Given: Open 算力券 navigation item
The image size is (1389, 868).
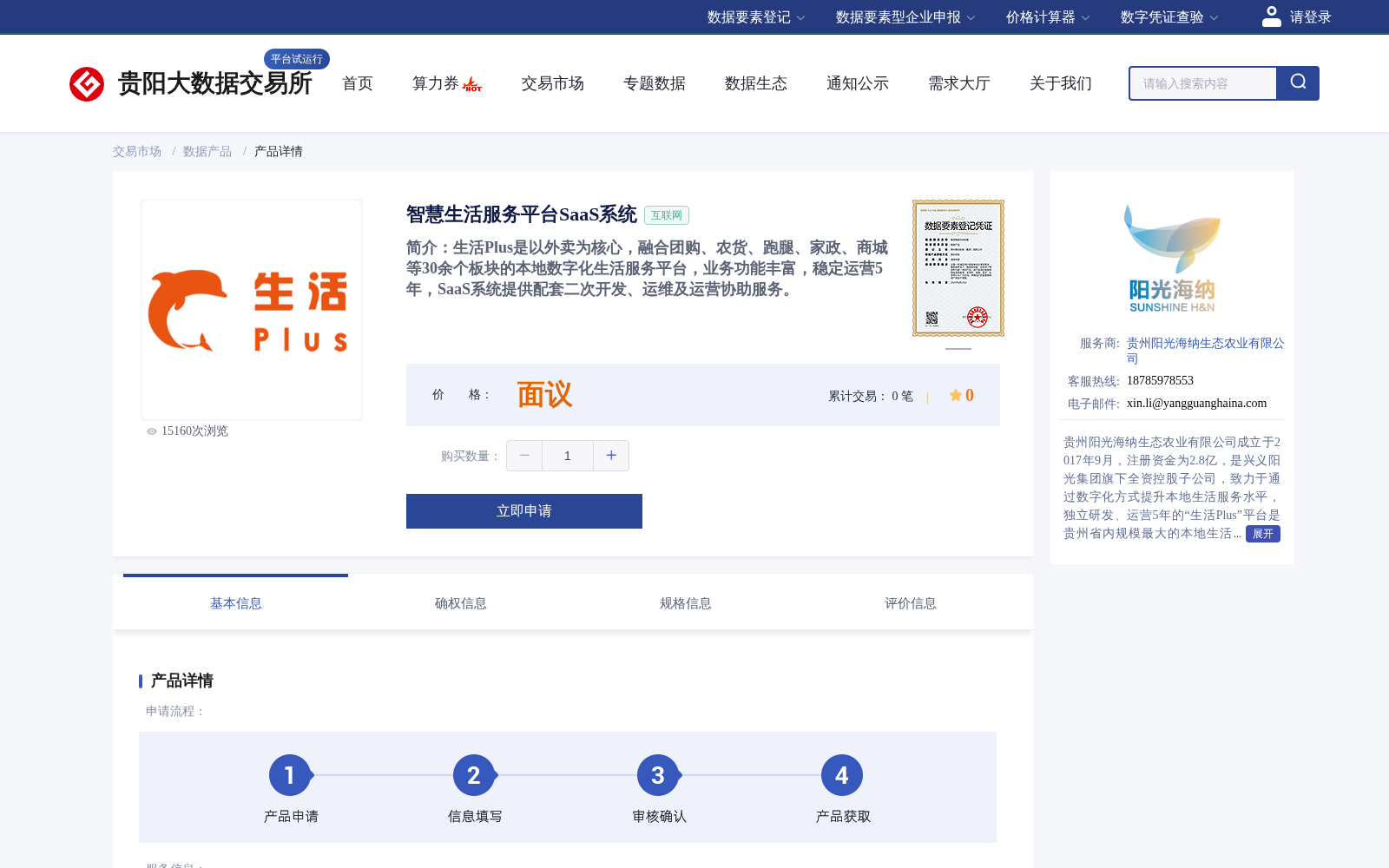Looking at the screenshot, I should tap(435, 83).
